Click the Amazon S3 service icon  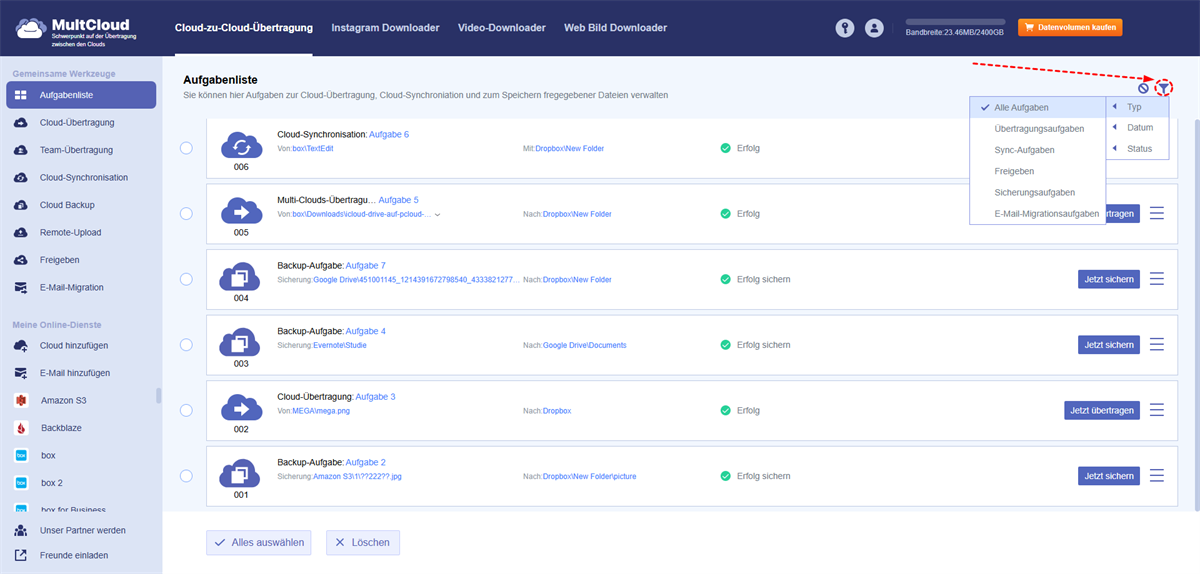point(21,400)
